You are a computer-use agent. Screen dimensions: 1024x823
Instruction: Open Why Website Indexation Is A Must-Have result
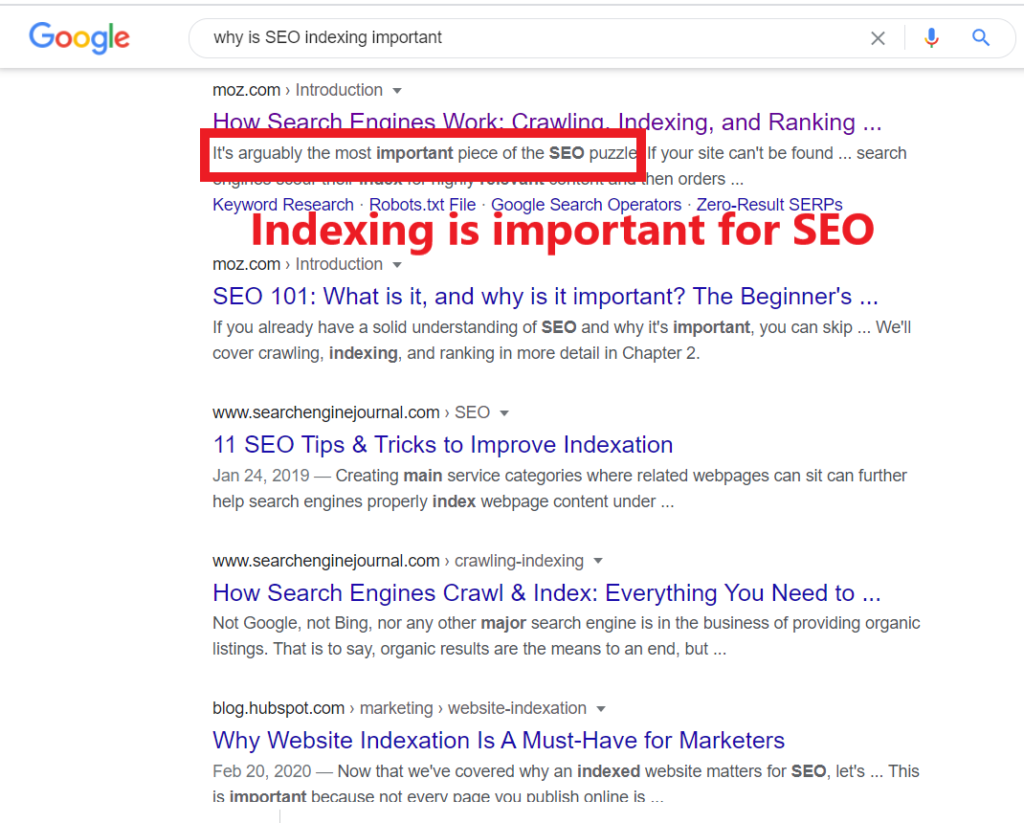pyautogui.click(x=498, y=740)
